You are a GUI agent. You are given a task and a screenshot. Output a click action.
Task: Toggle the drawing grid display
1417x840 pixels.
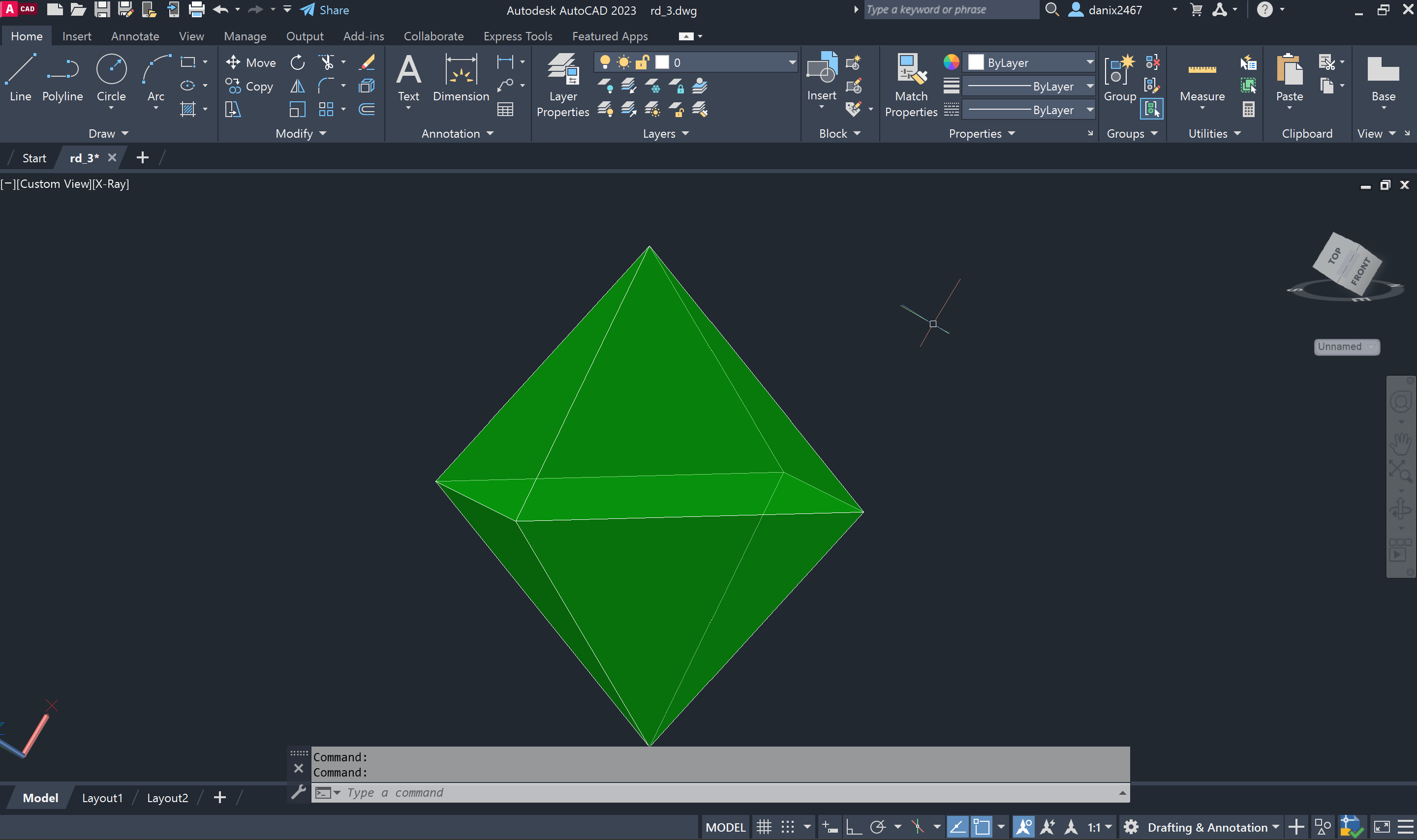pyautogui.click(x=764, y=827)
